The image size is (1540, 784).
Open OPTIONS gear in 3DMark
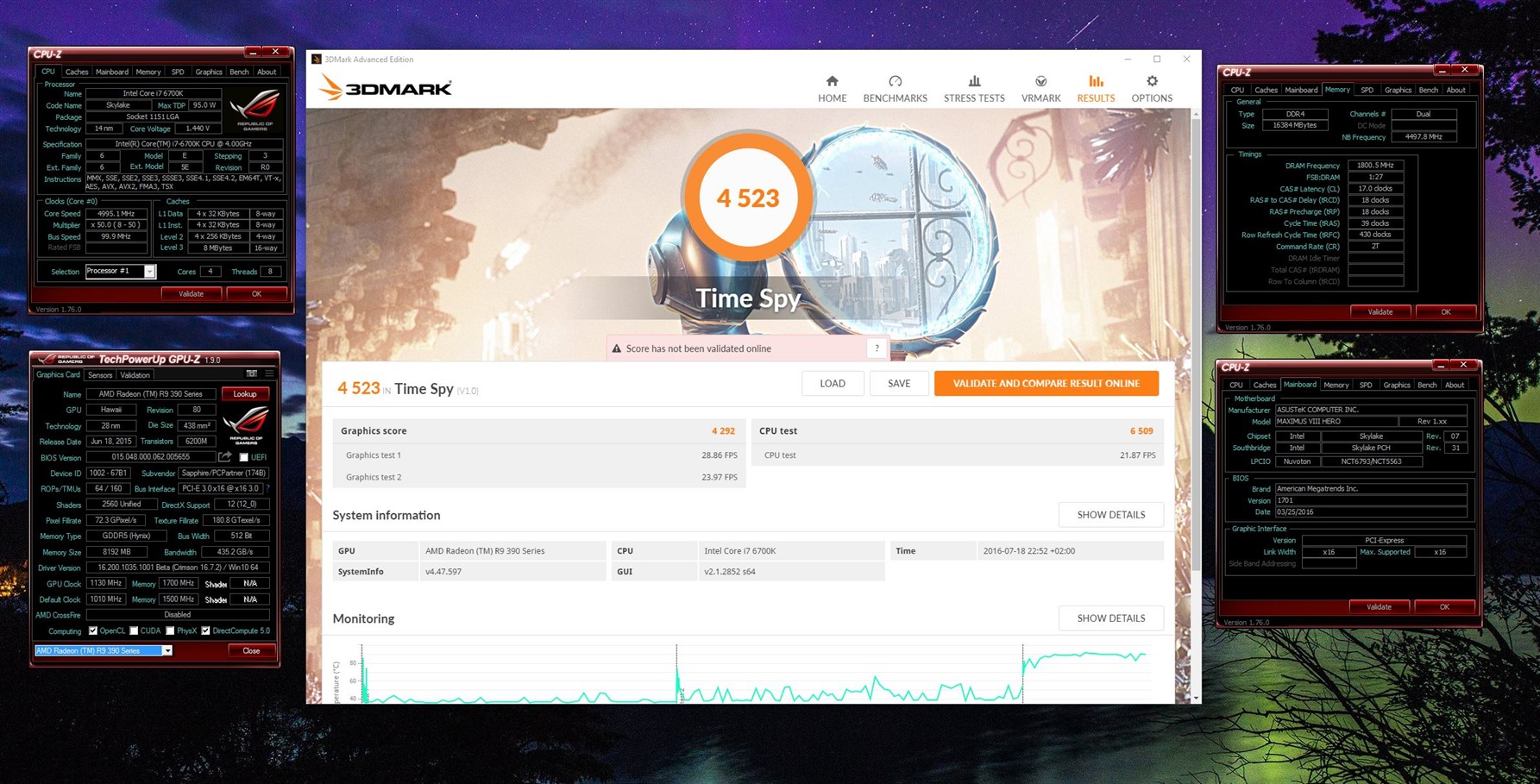click(1152, 89)
